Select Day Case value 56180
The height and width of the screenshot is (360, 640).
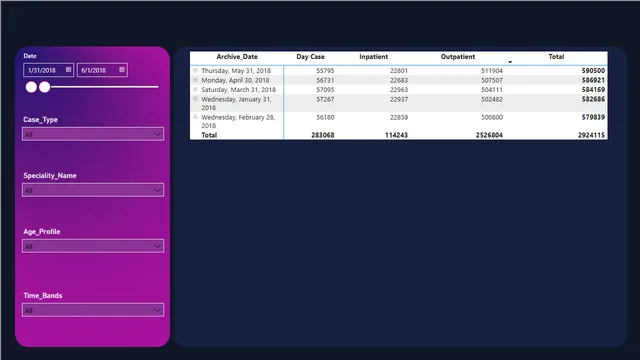click(325, 117)
